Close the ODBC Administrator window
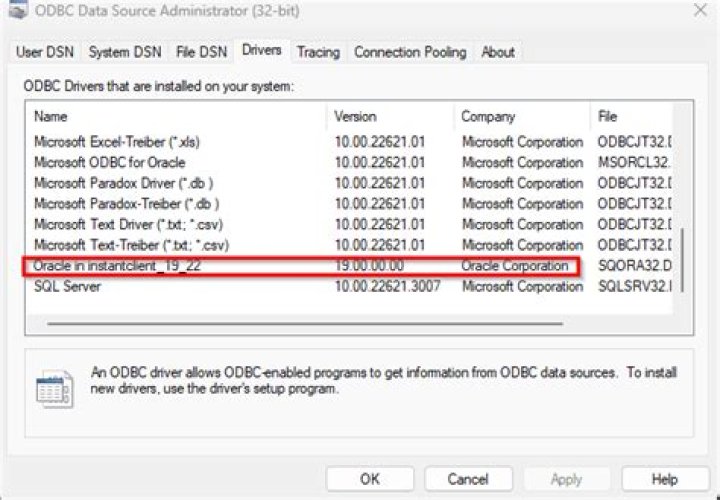Viewport: 720px width, 500px height. (x=700, y=10)
